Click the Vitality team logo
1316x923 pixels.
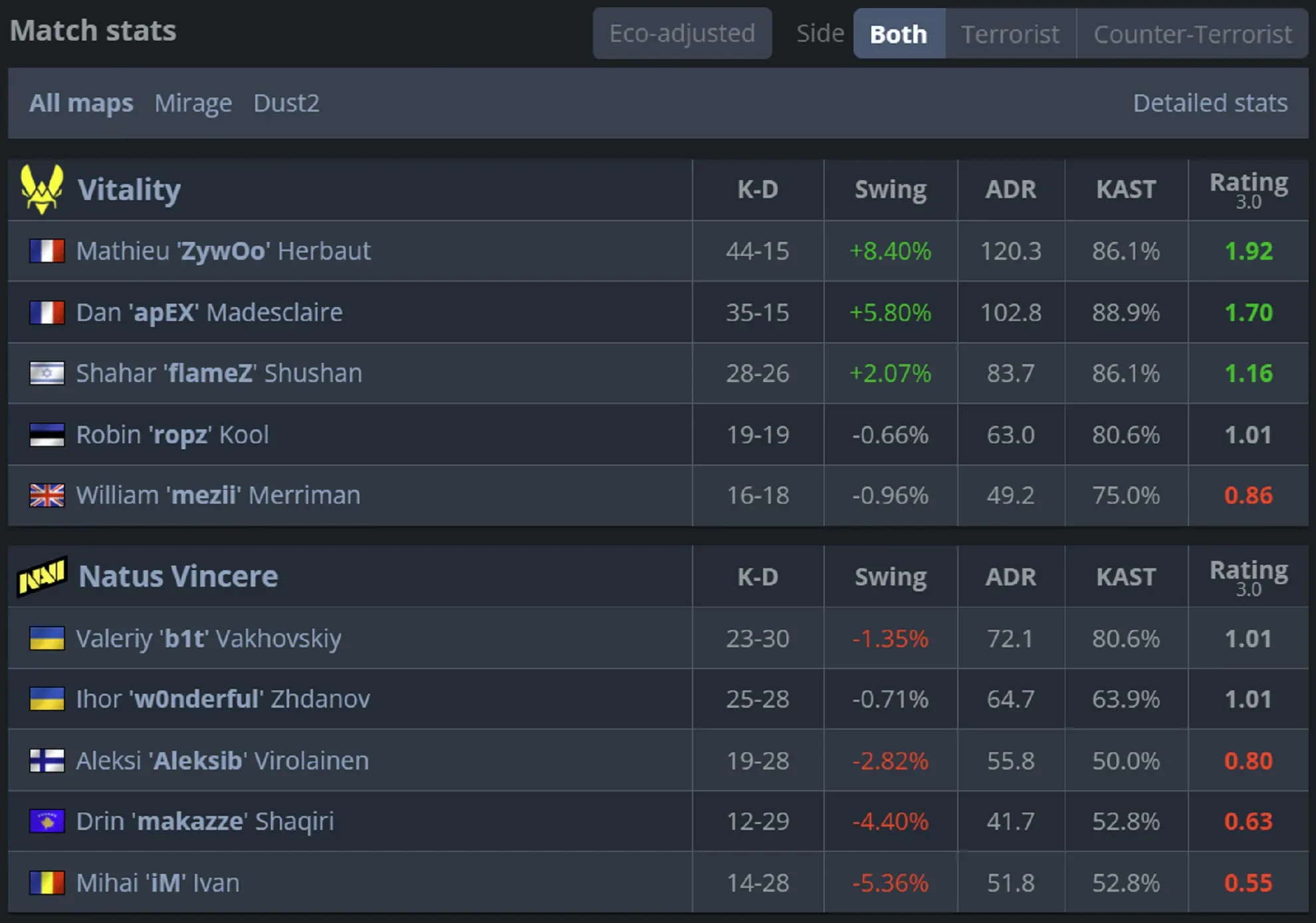(42, 189)
